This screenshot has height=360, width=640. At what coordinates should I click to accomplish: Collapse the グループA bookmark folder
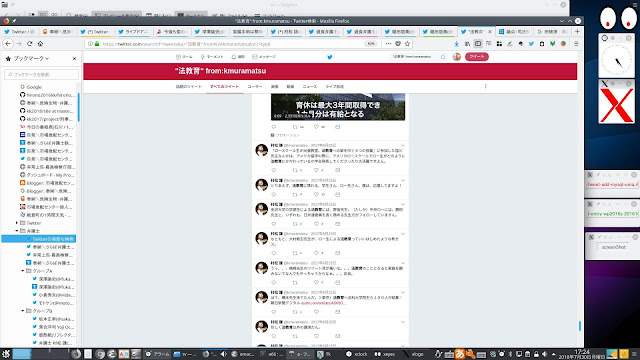[x=23, y=271]
